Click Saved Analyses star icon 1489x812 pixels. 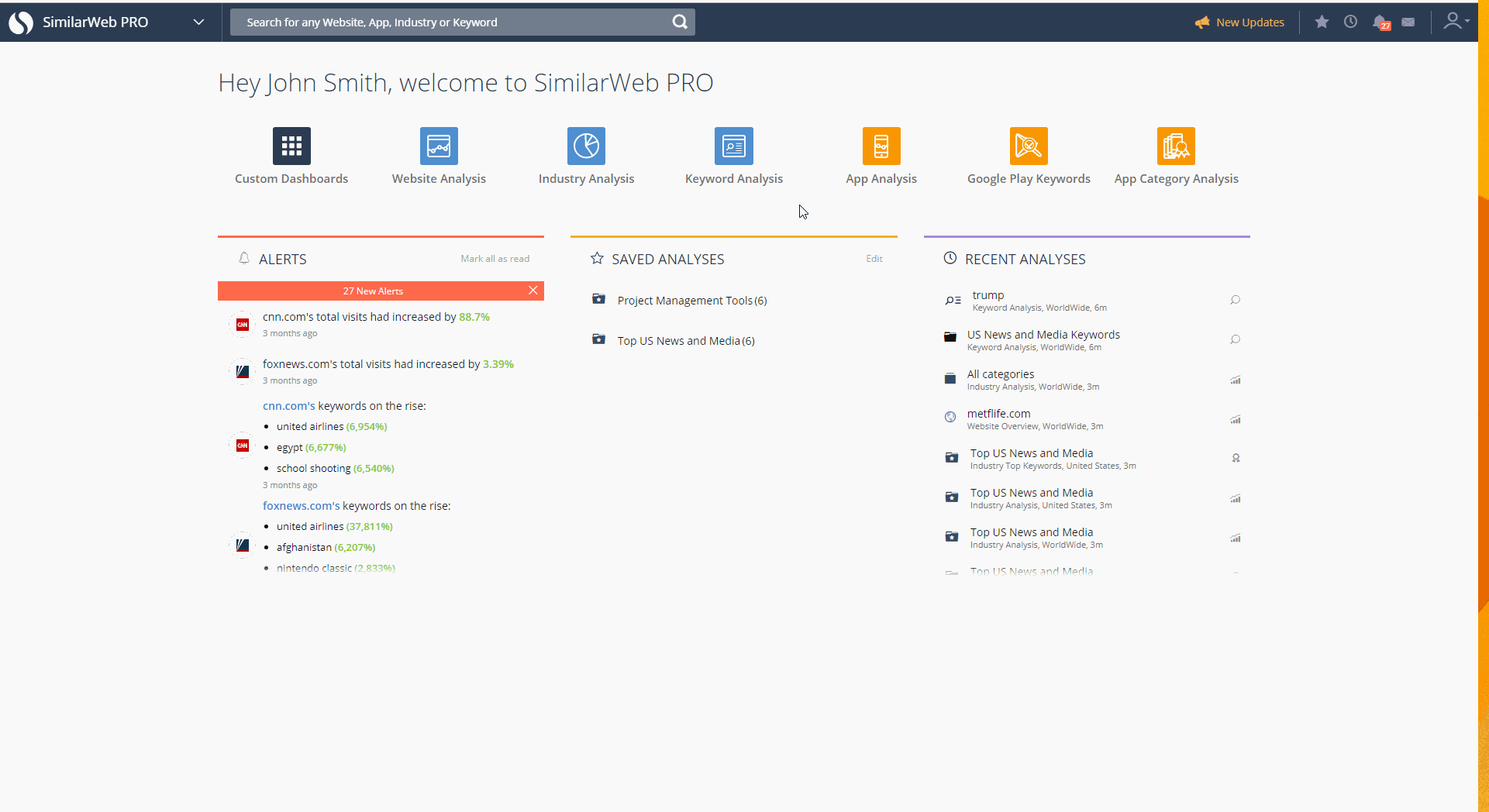click(597, 258)
